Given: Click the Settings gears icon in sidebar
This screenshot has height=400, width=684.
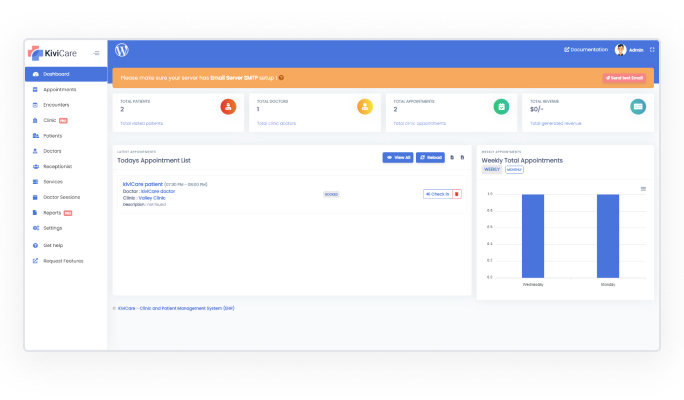Looking at the screenshot, I should coord(36,228).
